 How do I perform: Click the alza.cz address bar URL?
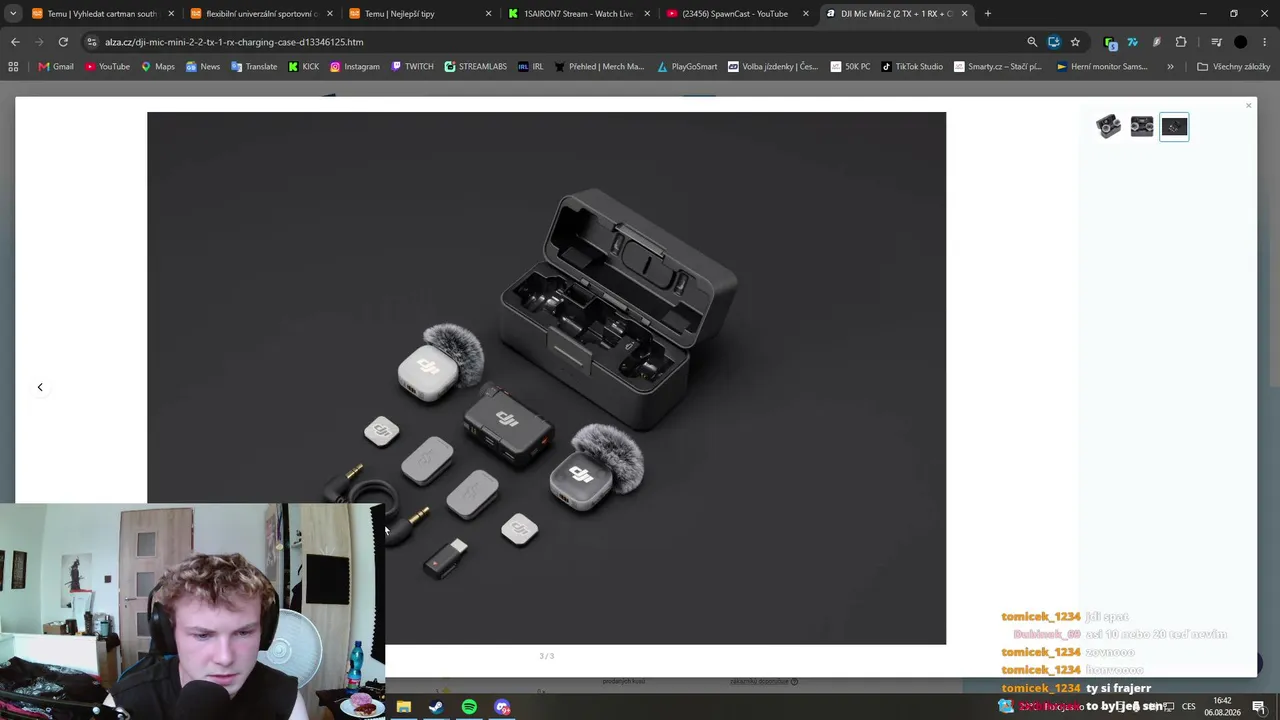(x=234, y=42)
